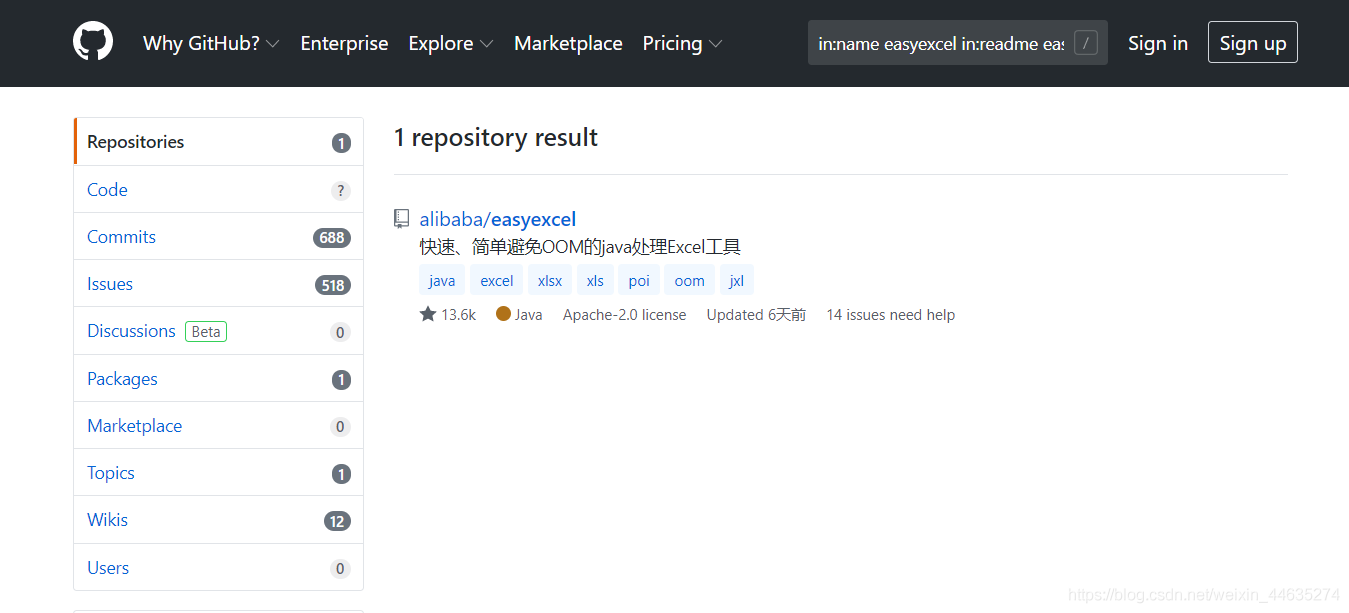Click the slash shortcut icon in search box
The height and width of the screenshot is (613, 1349).
(x=1085, y=43)
